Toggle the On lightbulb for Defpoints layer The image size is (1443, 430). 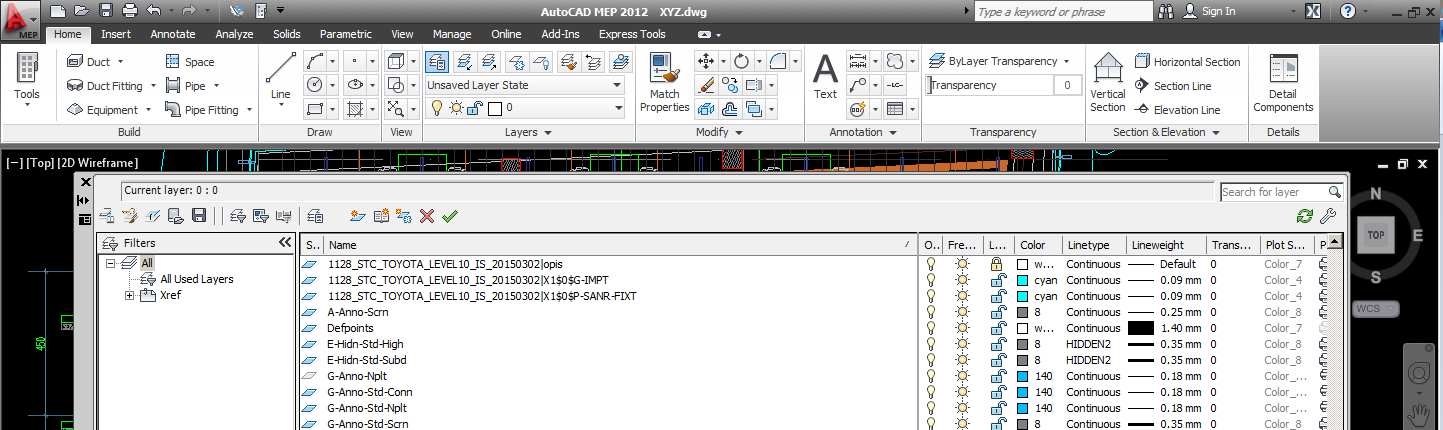[931, 328]
